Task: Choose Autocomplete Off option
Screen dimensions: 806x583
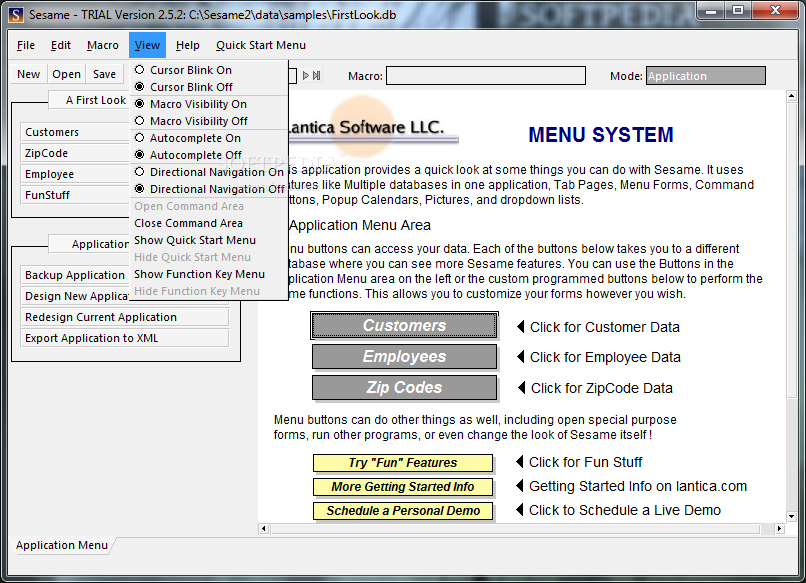Action: pos(209,155)
